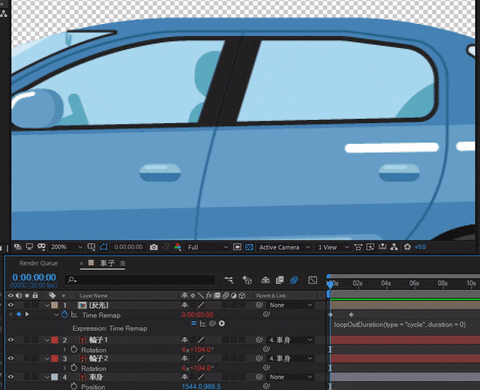The width and height of the screenshot is (480, 390).
Task: Click the 車身 Position value
Action: click(201, 386)
